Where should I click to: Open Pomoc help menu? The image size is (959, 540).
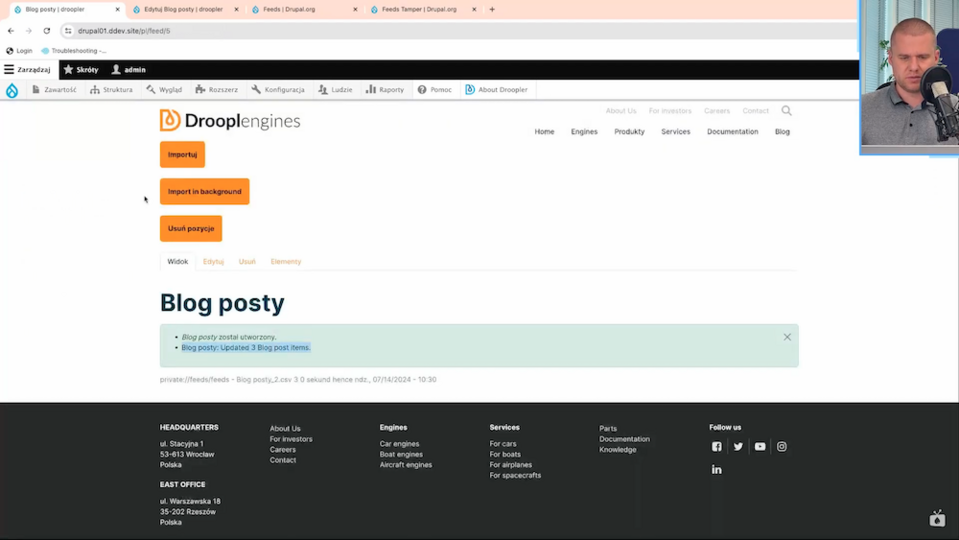coord(434,89)
